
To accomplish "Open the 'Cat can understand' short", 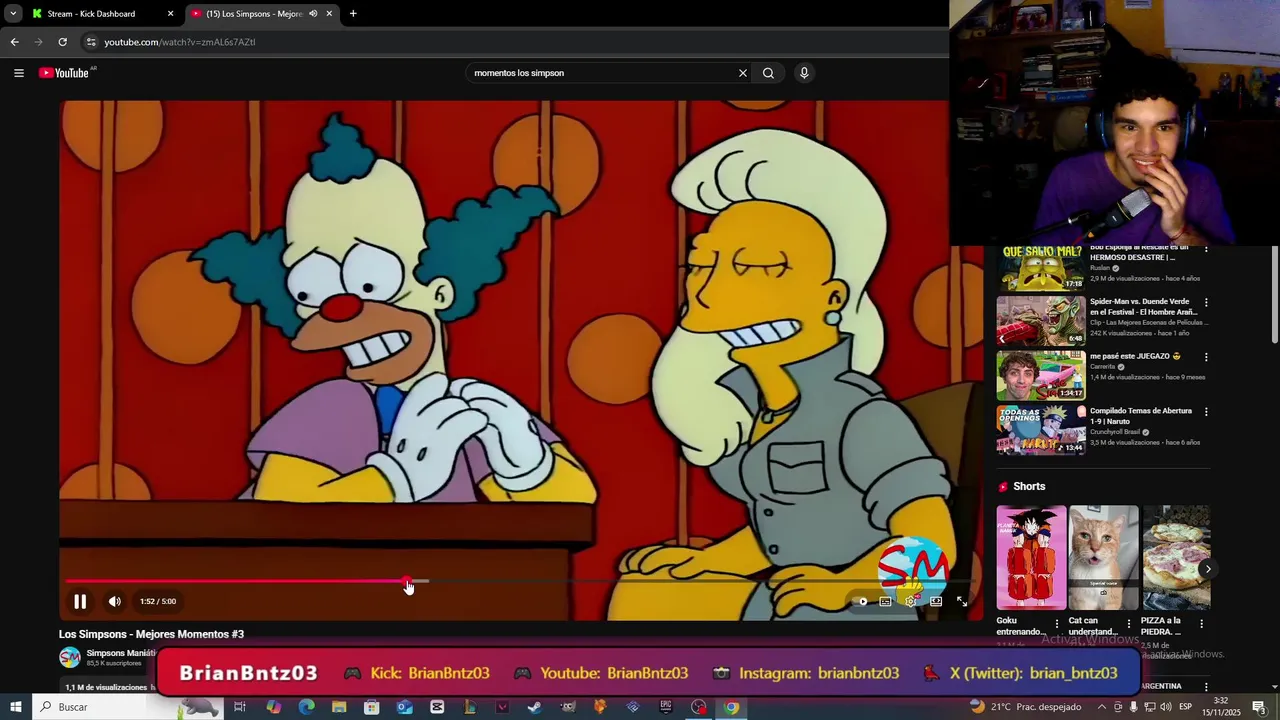I will [1104, 557].
